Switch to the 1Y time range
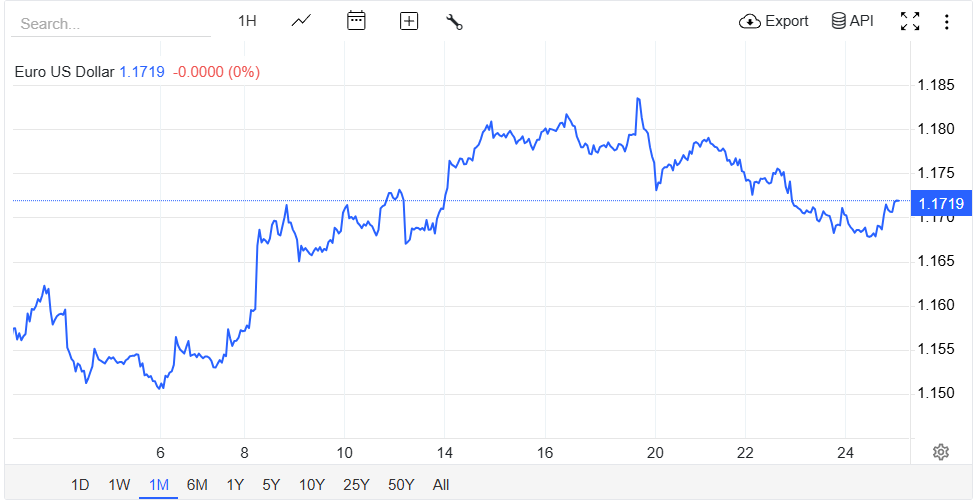 [x=235, y=485]
